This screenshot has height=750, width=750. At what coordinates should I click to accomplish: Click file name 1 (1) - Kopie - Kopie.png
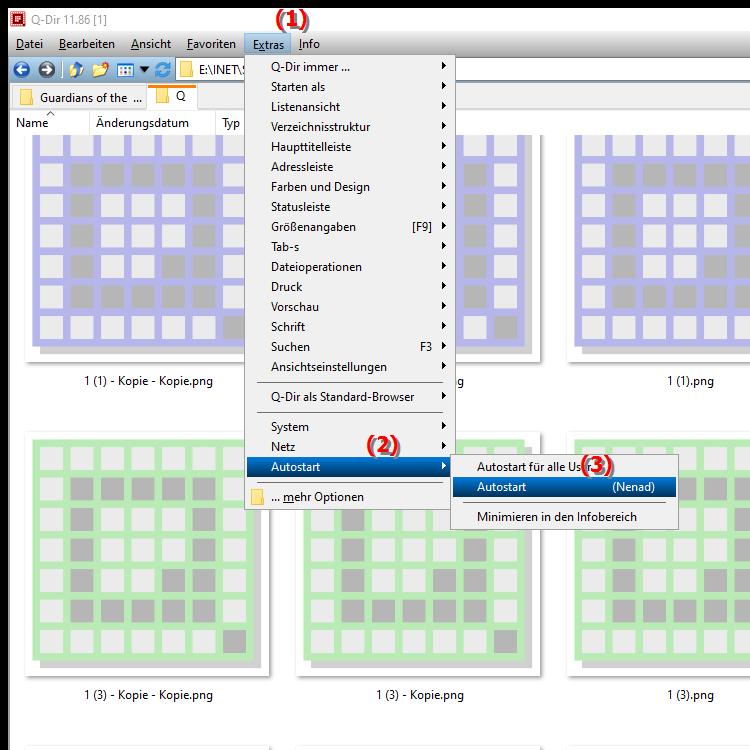pyautogui.click(x=148, y=381)
